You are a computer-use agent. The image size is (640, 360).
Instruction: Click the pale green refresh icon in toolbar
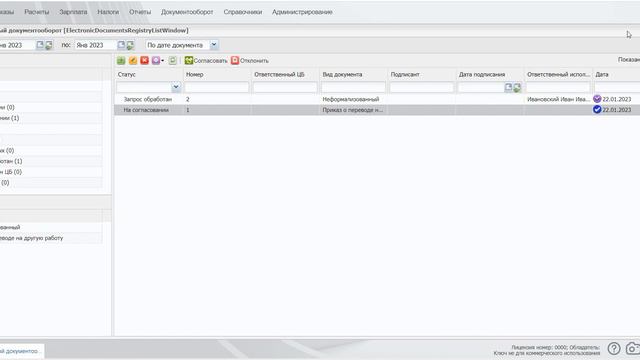[x=173, y=60]
